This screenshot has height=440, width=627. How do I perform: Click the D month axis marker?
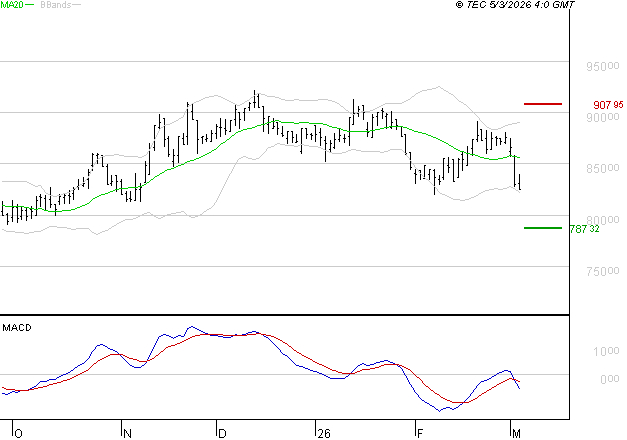(x=222, y=434)
